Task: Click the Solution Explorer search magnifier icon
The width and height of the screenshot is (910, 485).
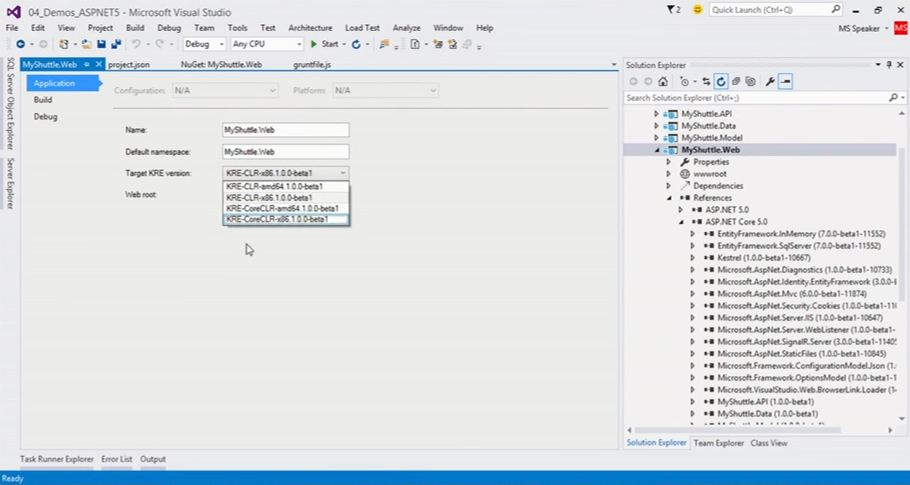Action: [x=893, y=98]
